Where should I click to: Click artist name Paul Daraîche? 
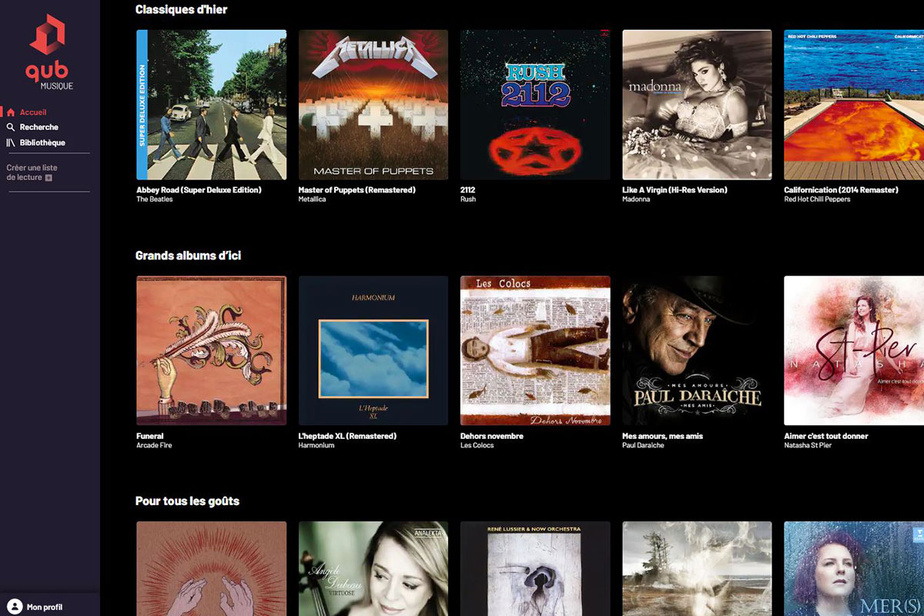coord(643,446)
